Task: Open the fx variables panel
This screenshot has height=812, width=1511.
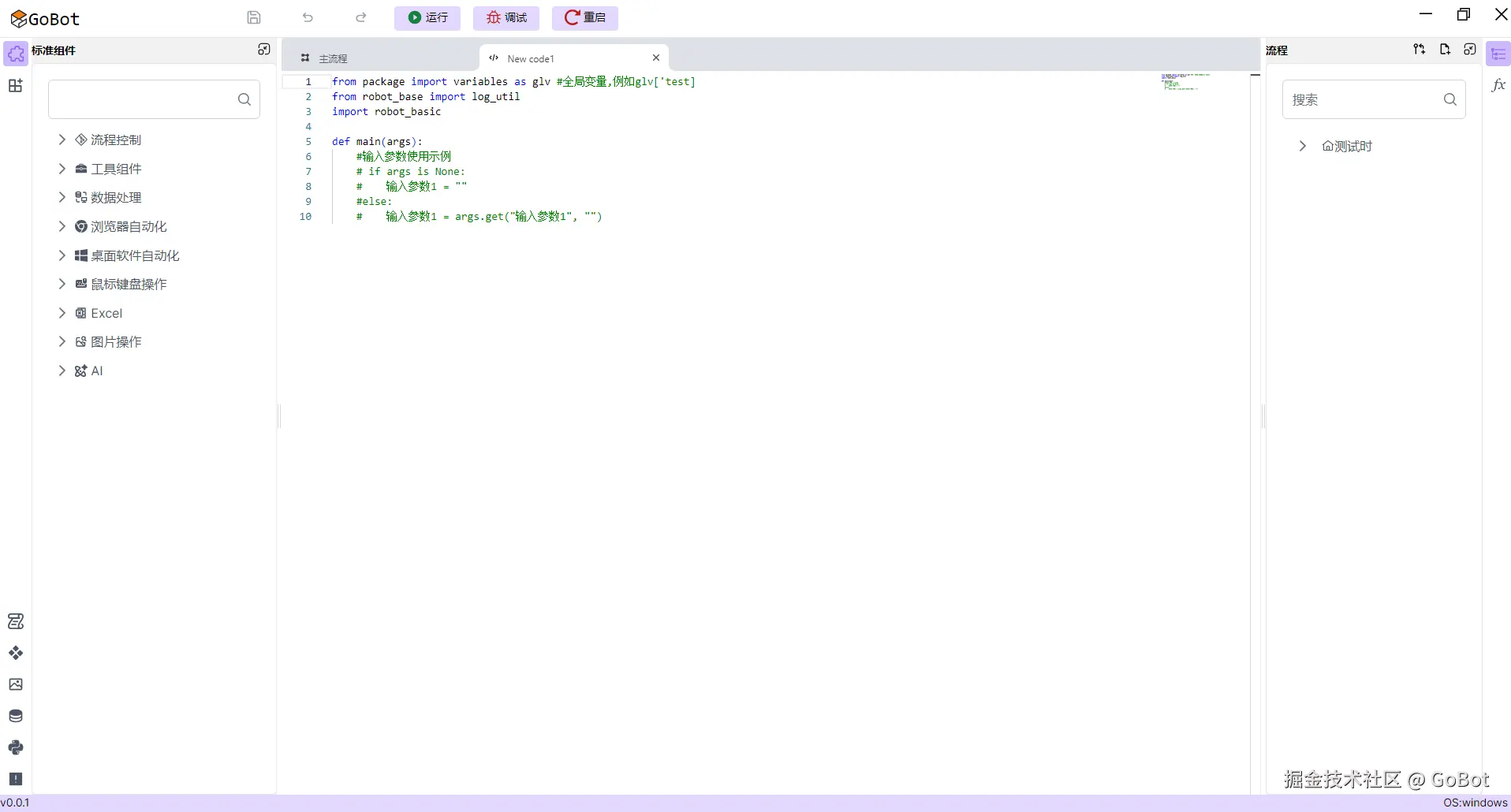Action: pos(1498,85)
